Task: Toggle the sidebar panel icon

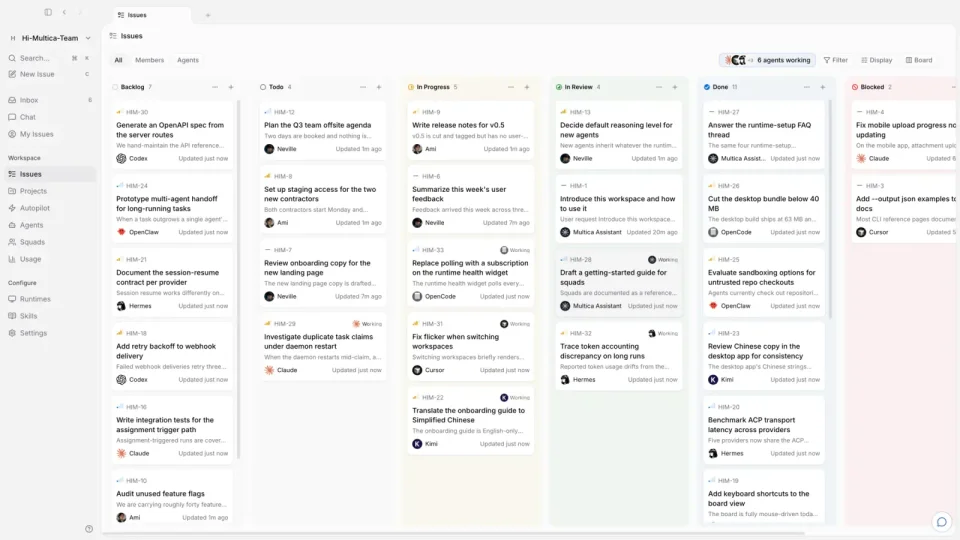Action: pos(48,12)
